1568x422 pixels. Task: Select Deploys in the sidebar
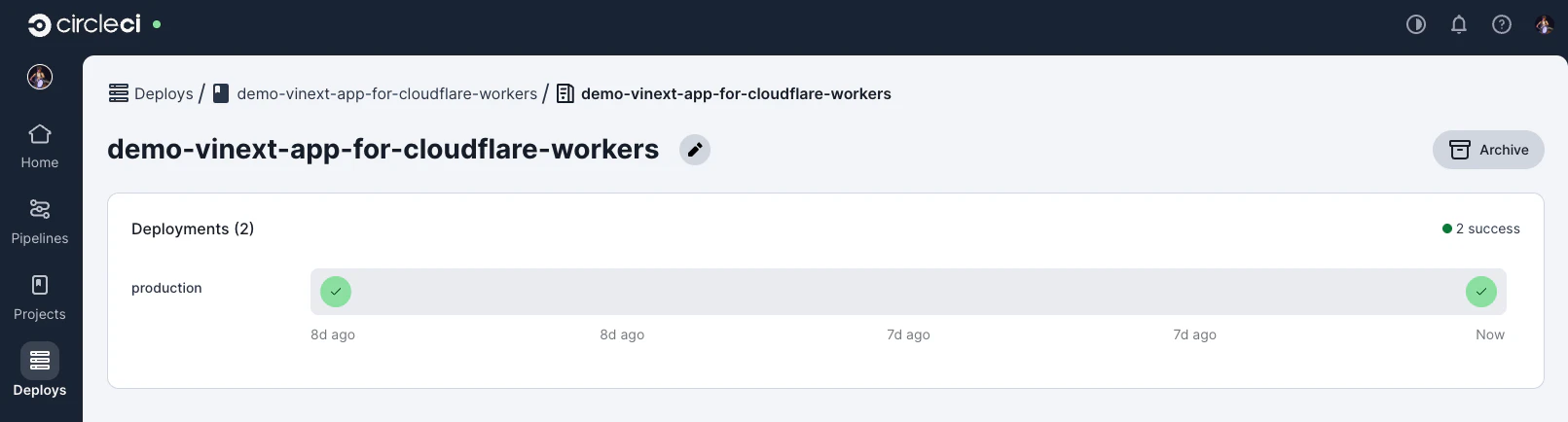(x=40, y=370)
